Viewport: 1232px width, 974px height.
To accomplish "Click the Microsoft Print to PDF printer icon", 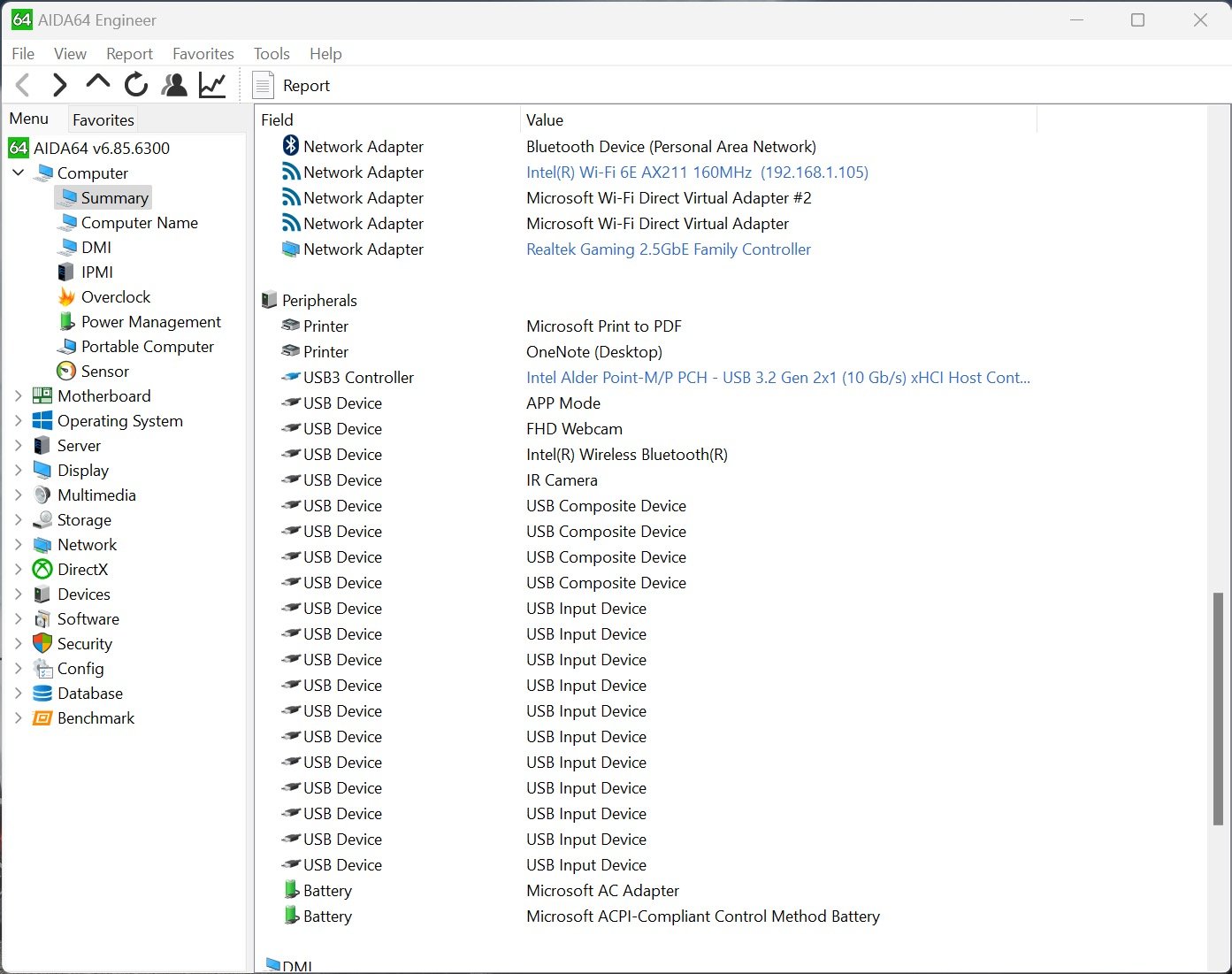I will [290, 326].
